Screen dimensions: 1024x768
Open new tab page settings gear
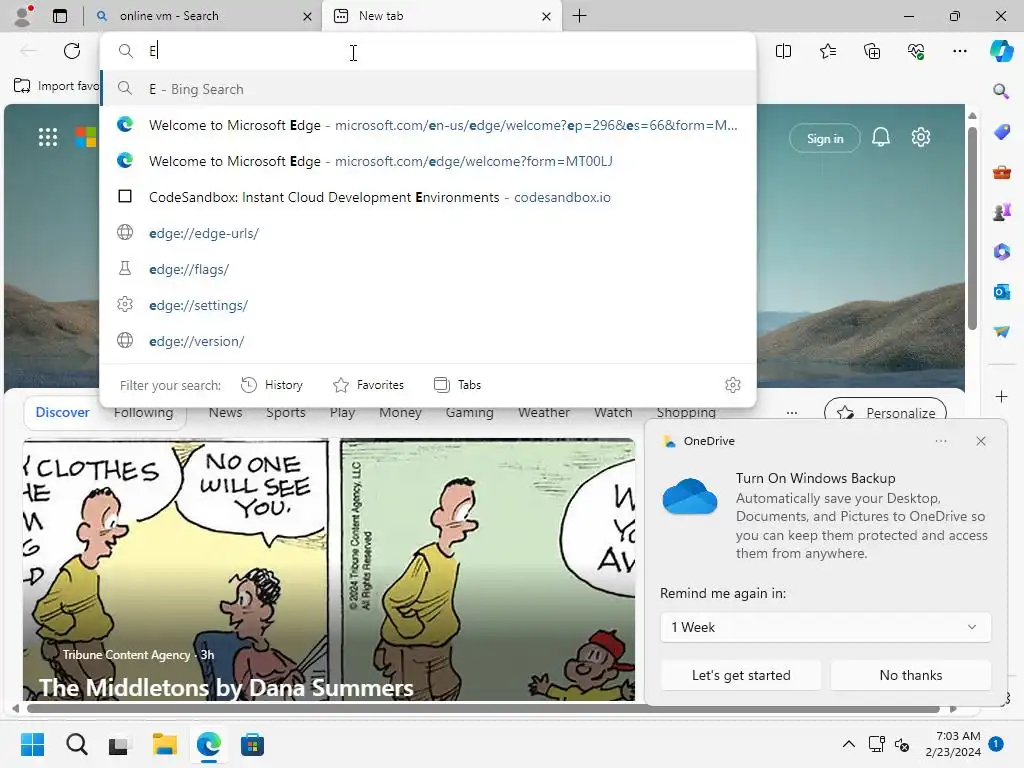[921, 137]
